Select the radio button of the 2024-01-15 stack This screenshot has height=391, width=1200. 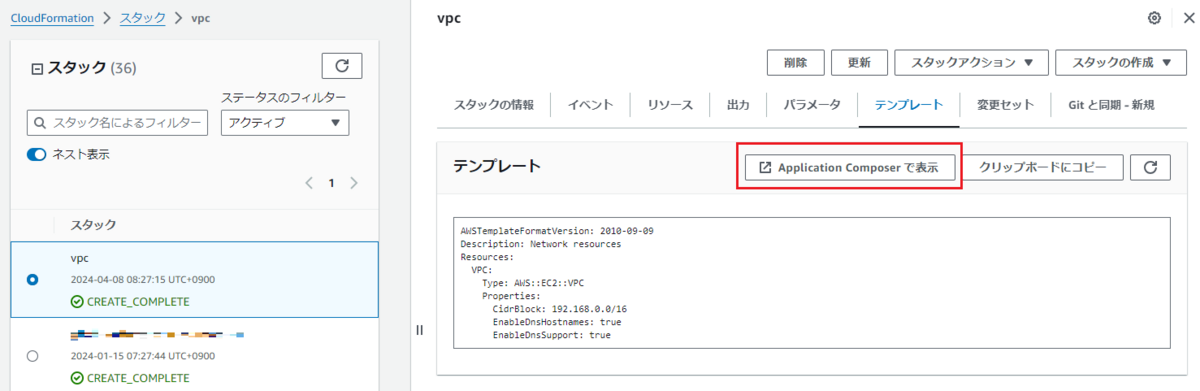click(33, 355)
